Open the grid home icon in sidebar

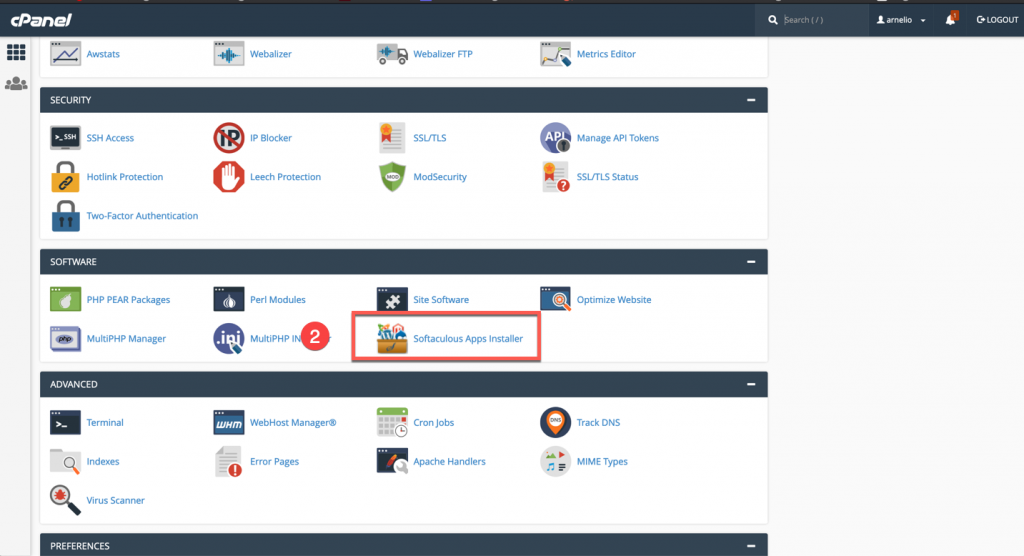pyautogui.click(x=16, y=52)
